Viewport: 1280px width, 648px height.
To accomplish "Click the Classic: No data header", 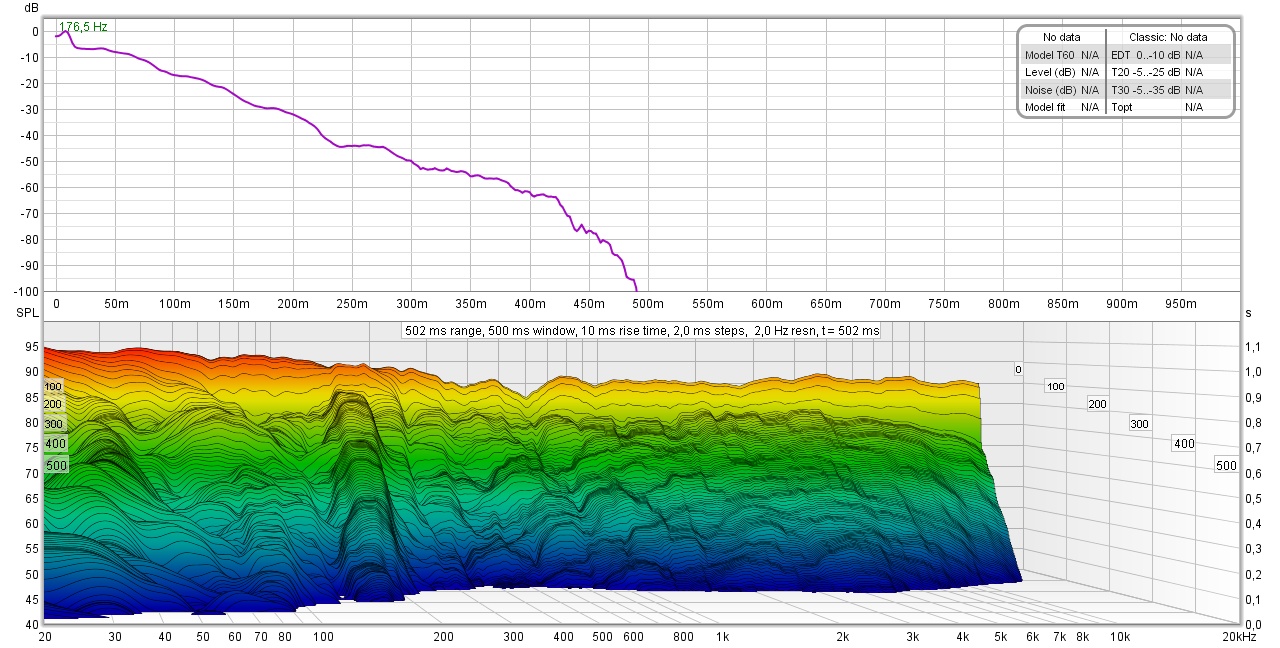I will point(1169,37).
